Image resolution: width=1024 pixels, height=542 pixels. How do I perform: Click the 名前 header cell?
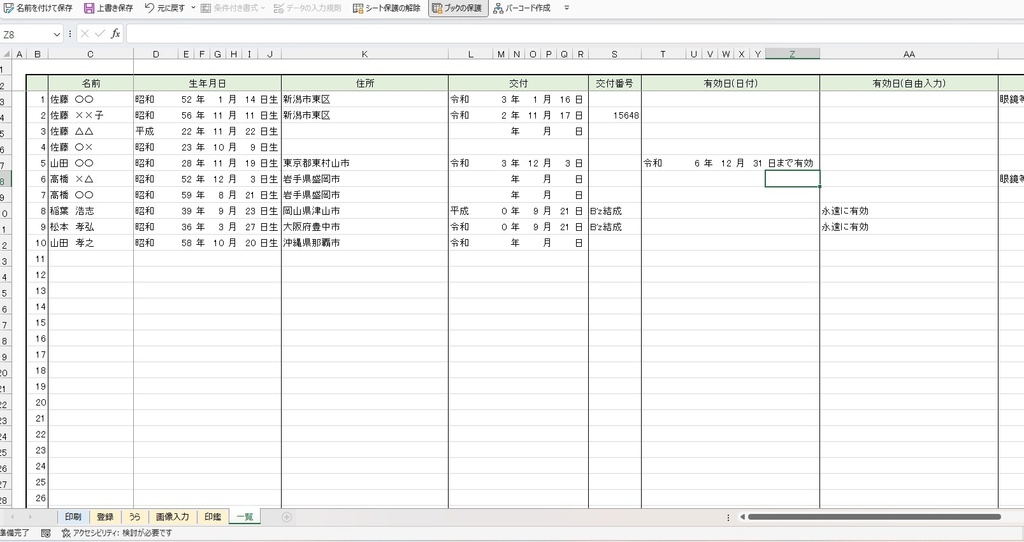click(x=91, y=84)
